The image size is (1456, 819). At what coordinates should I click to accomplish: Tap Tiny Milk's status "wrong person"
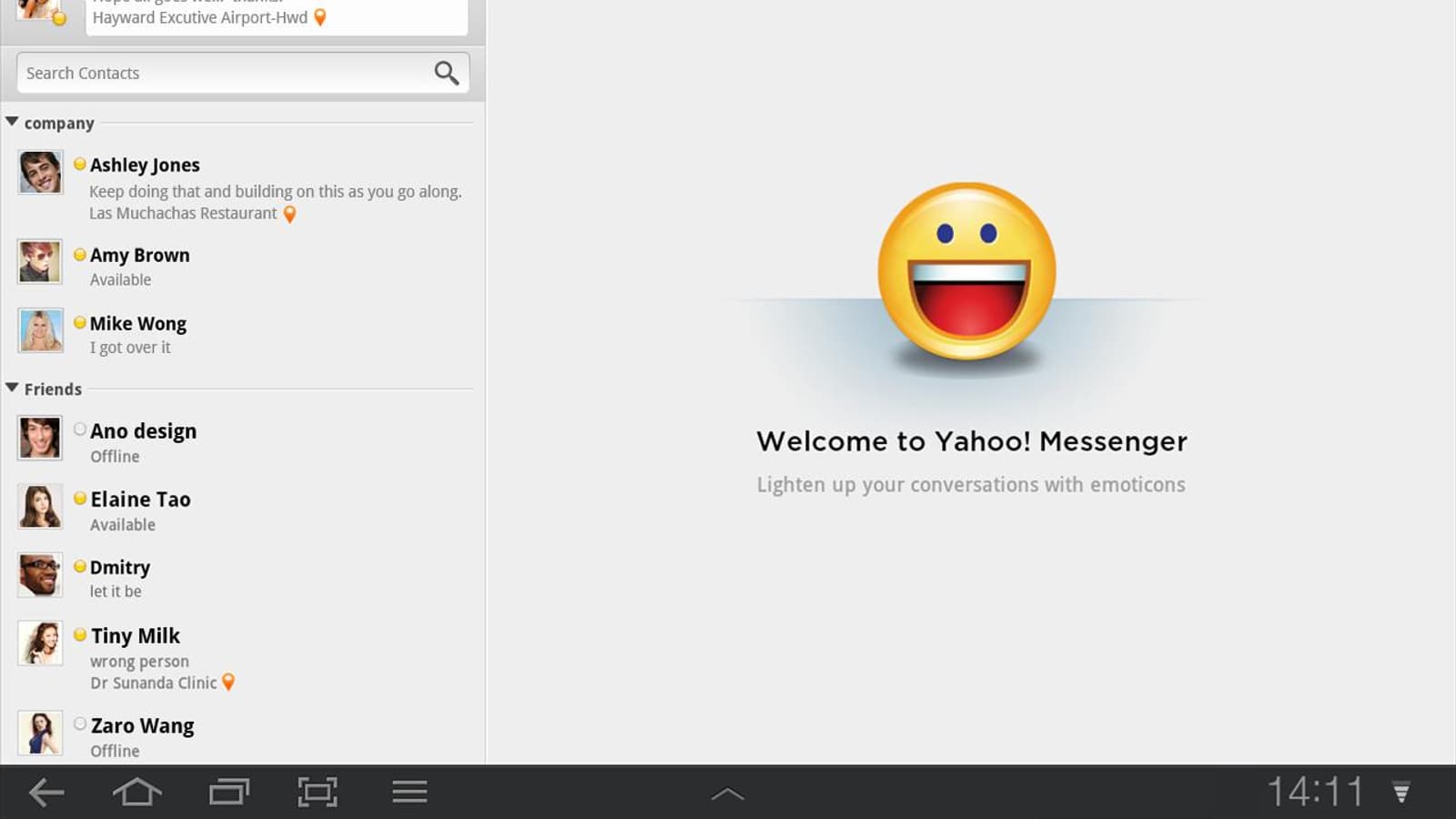[139, 662]
